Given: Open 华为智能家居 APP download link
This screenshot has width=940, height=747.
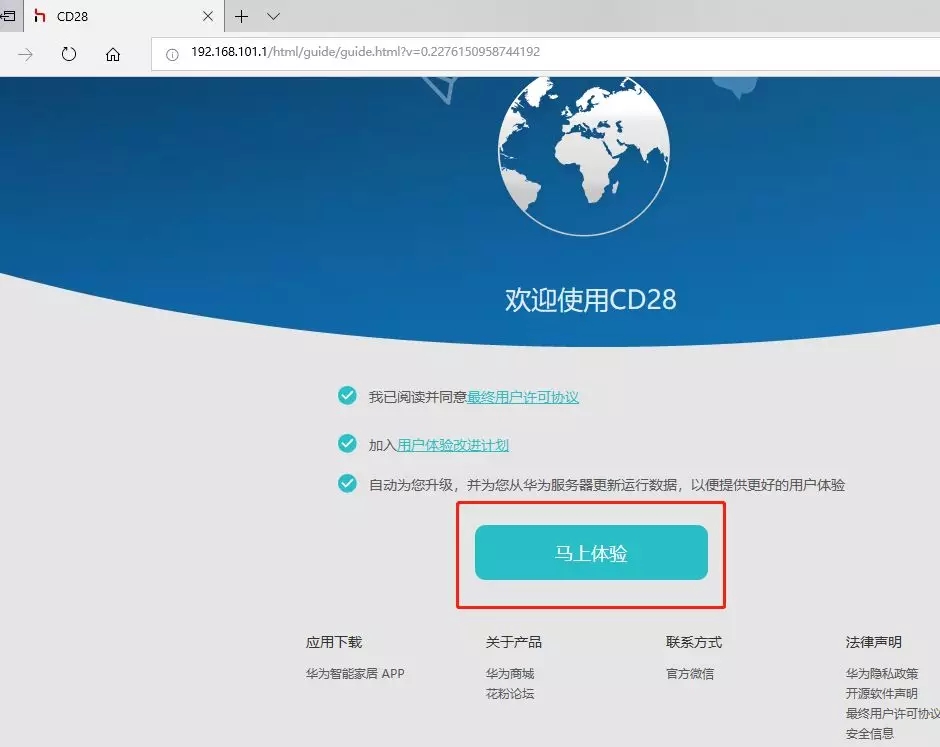Looking at the screenshot, I should tap(355, 673).
